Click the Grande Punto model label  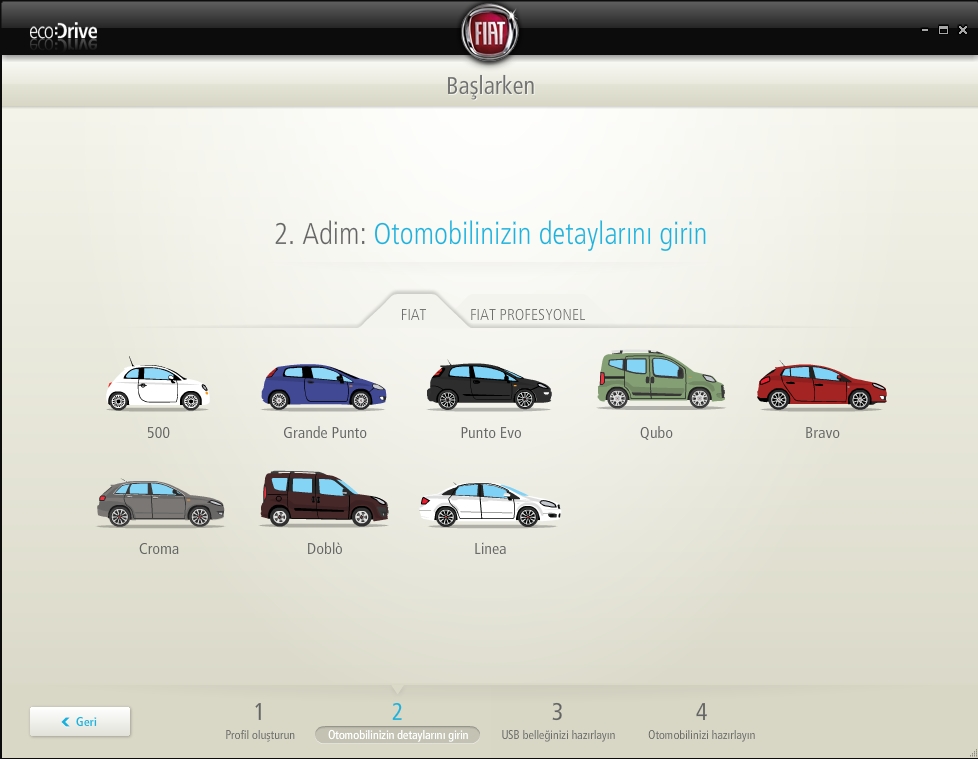pos(324,433)
